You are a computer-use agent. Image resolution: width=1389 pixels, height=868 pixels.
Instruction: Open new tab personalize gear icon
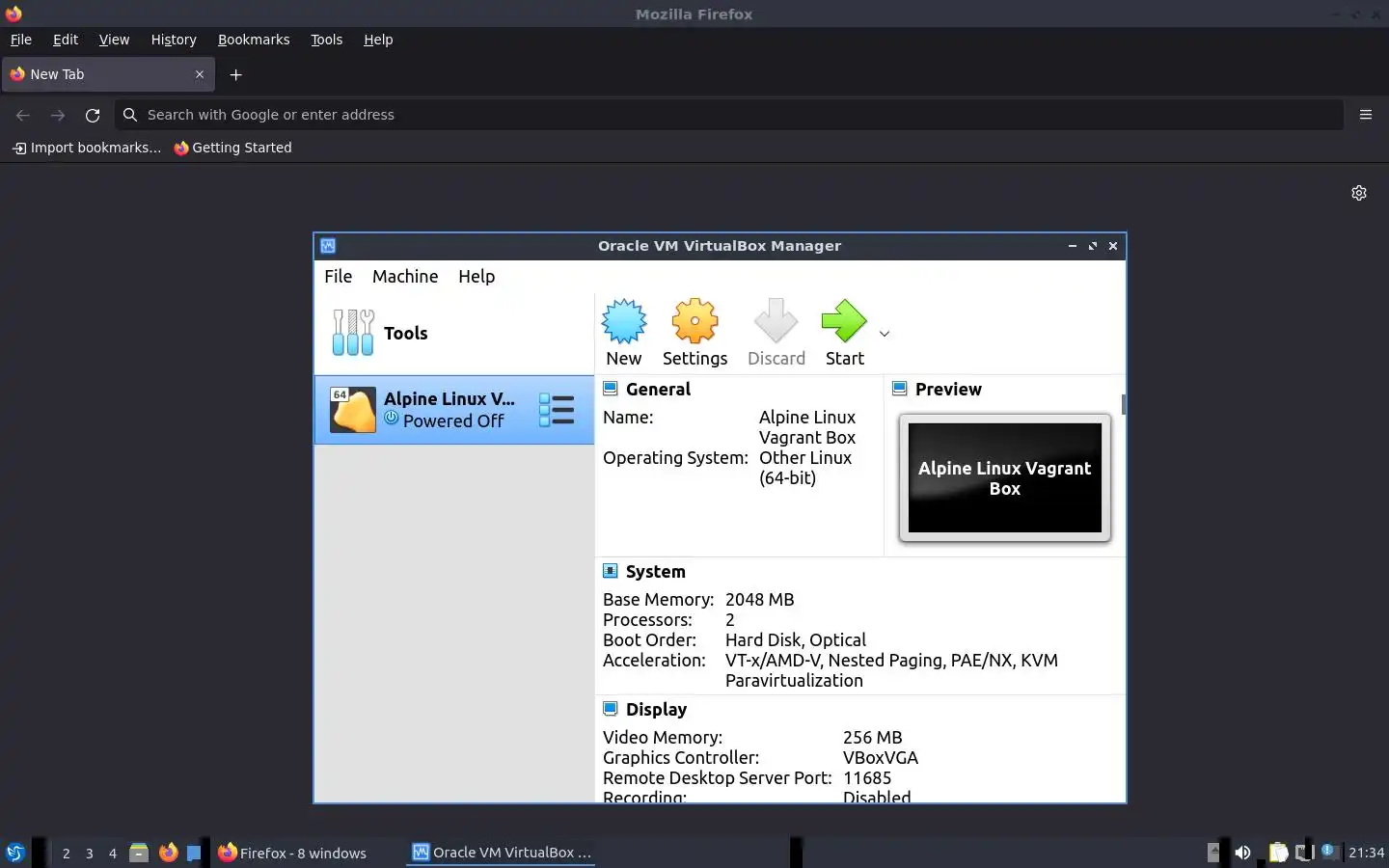(x=1359, y=193)
